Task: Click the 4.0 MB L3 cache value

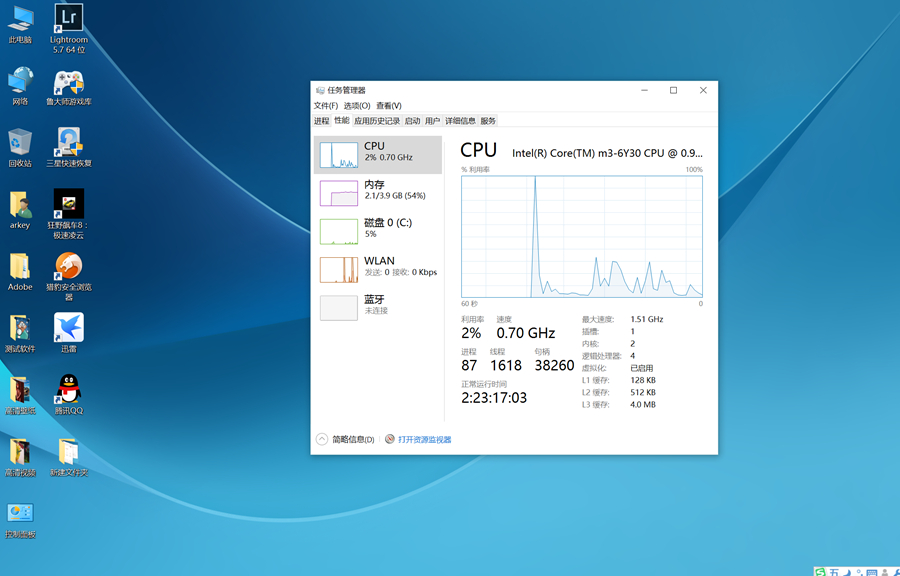Action: pos(643,404)
